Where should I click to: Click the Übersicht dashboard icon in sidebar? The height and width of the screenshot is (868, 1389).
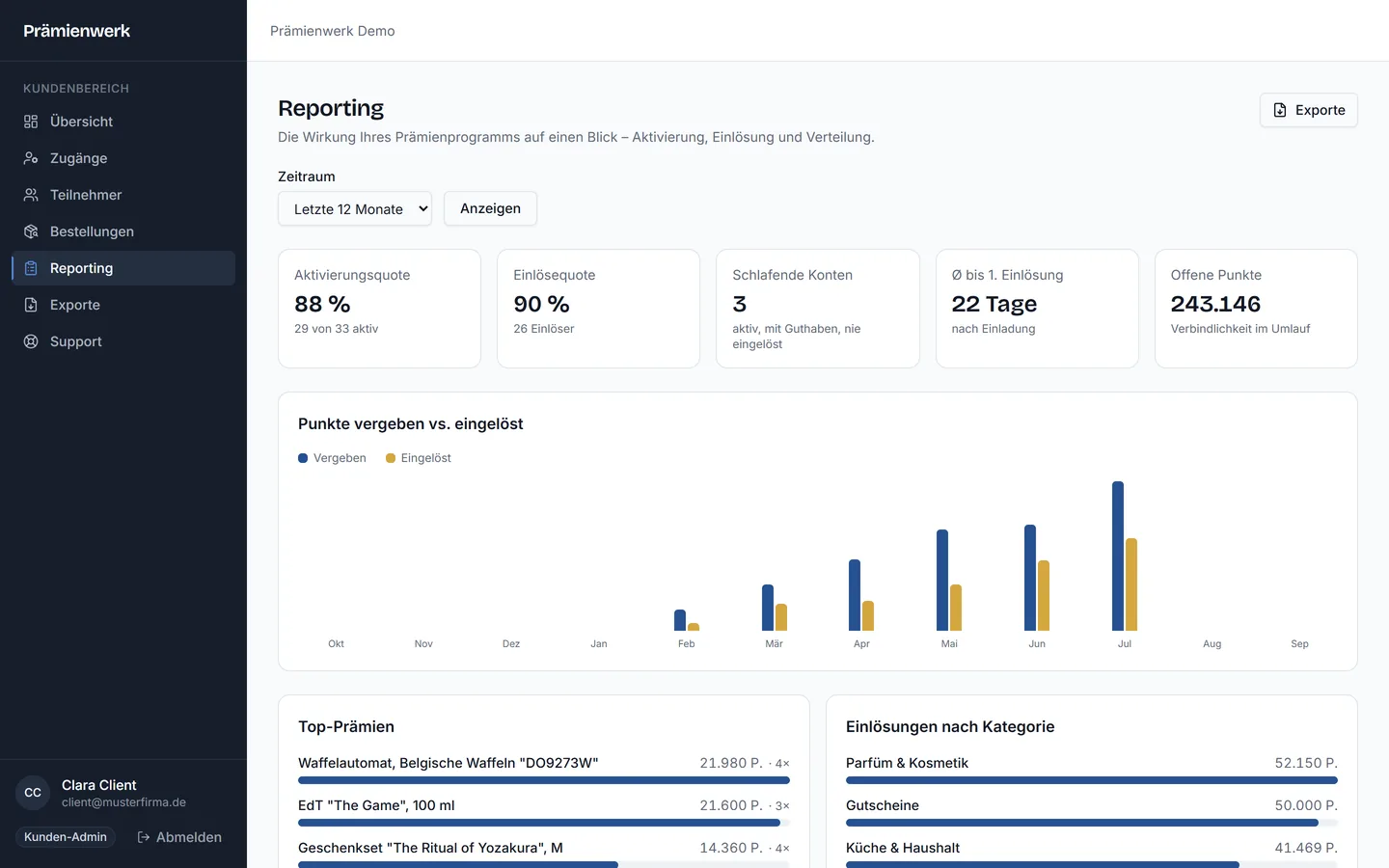click(31, 122)
